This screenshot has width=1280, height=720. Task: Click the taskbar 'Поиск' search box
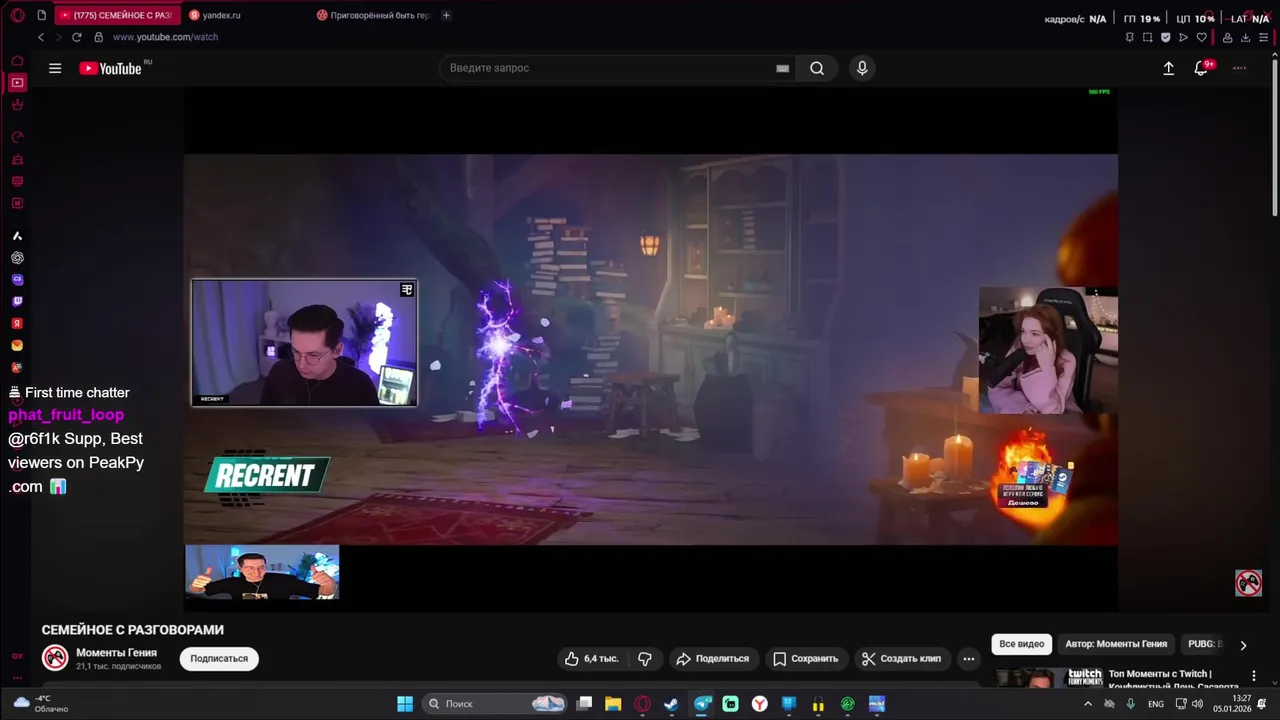click(495, 704)
